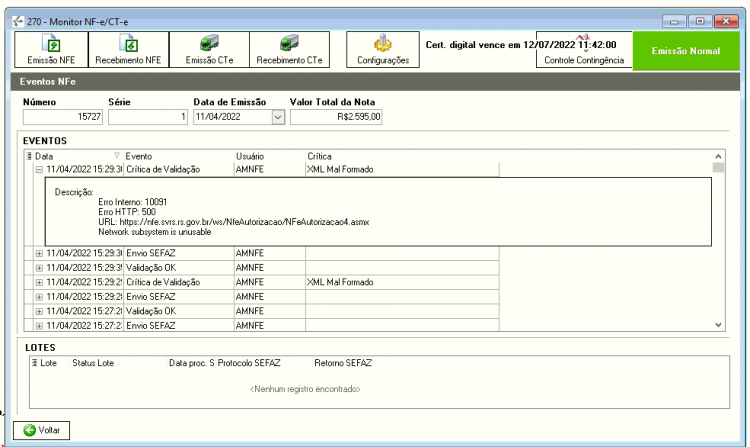
Task: Click the green arrow on Voltar
Action: click(30, 430)
